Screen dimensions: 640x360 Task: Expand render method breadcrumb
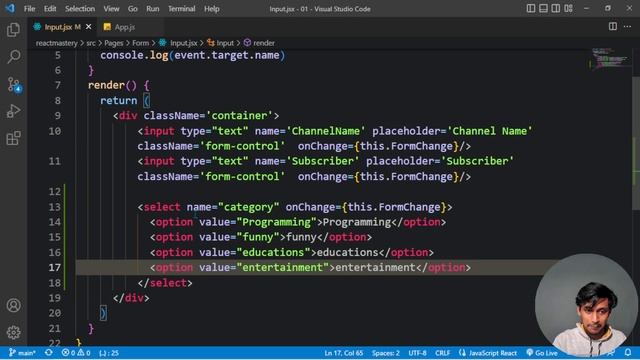pos(259,43)
